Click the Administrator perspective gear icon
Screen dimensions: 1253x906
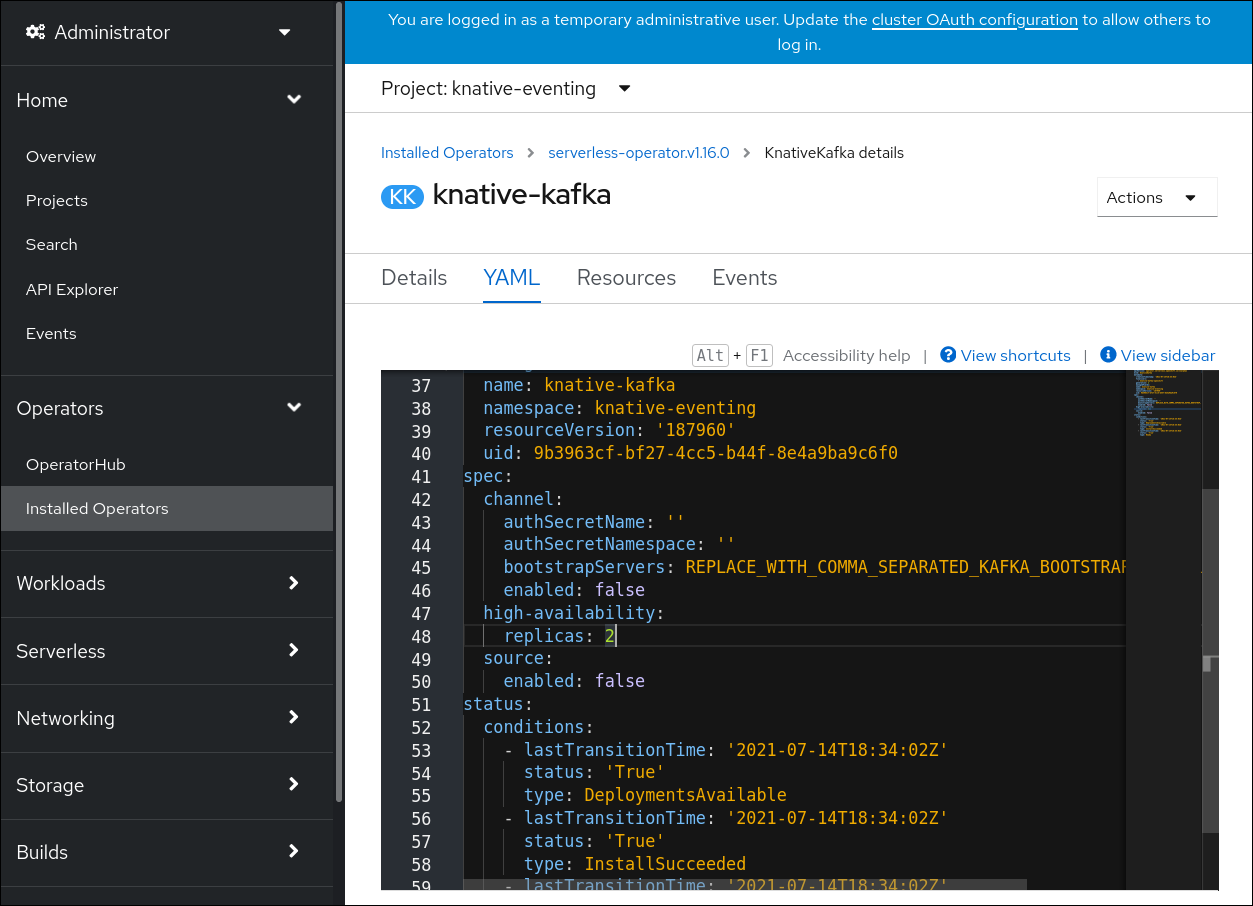(x=35, y=33)
